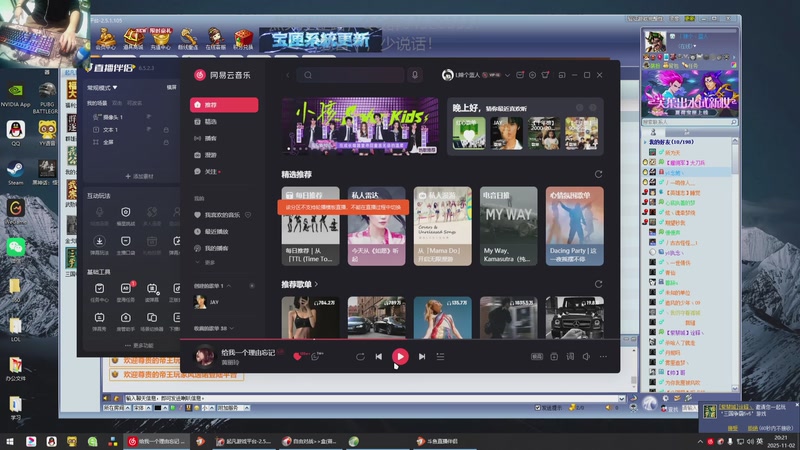Show the next 晚上好 recommendations
800x450 pixels.
click(x=593, y=108)
